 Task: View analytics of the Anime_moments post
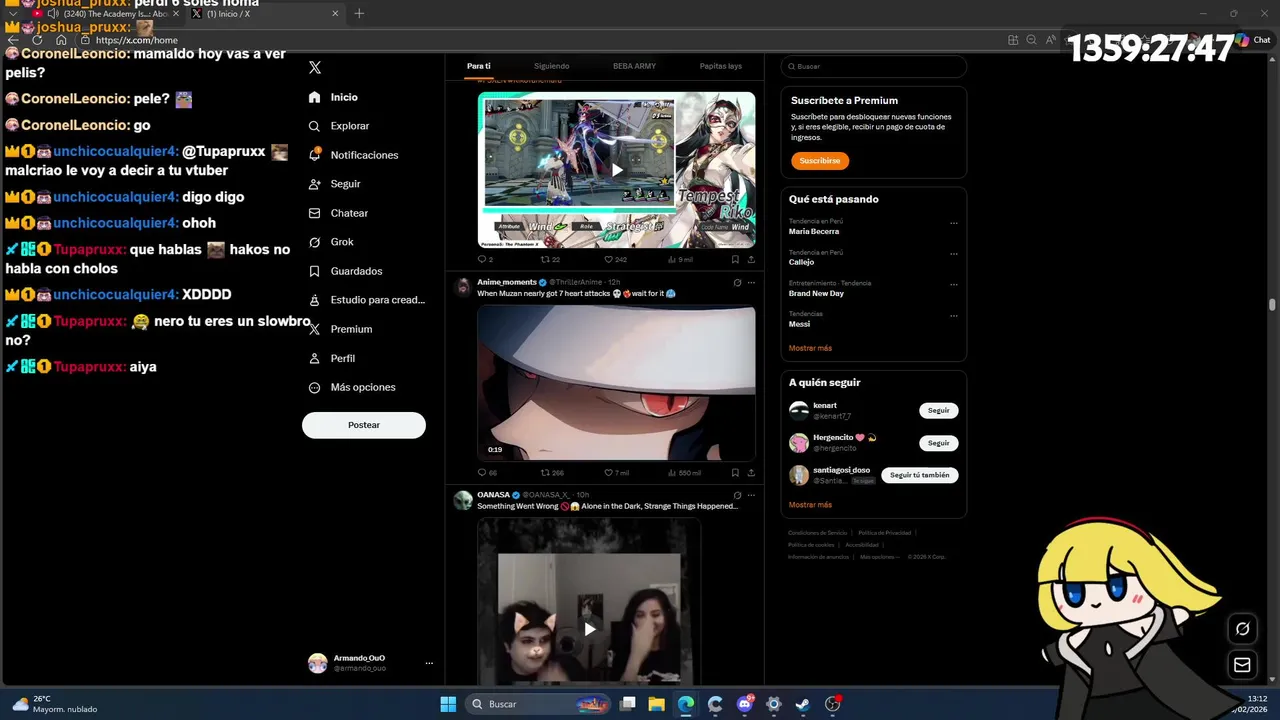pyautogui.click(x=684, y=472)
